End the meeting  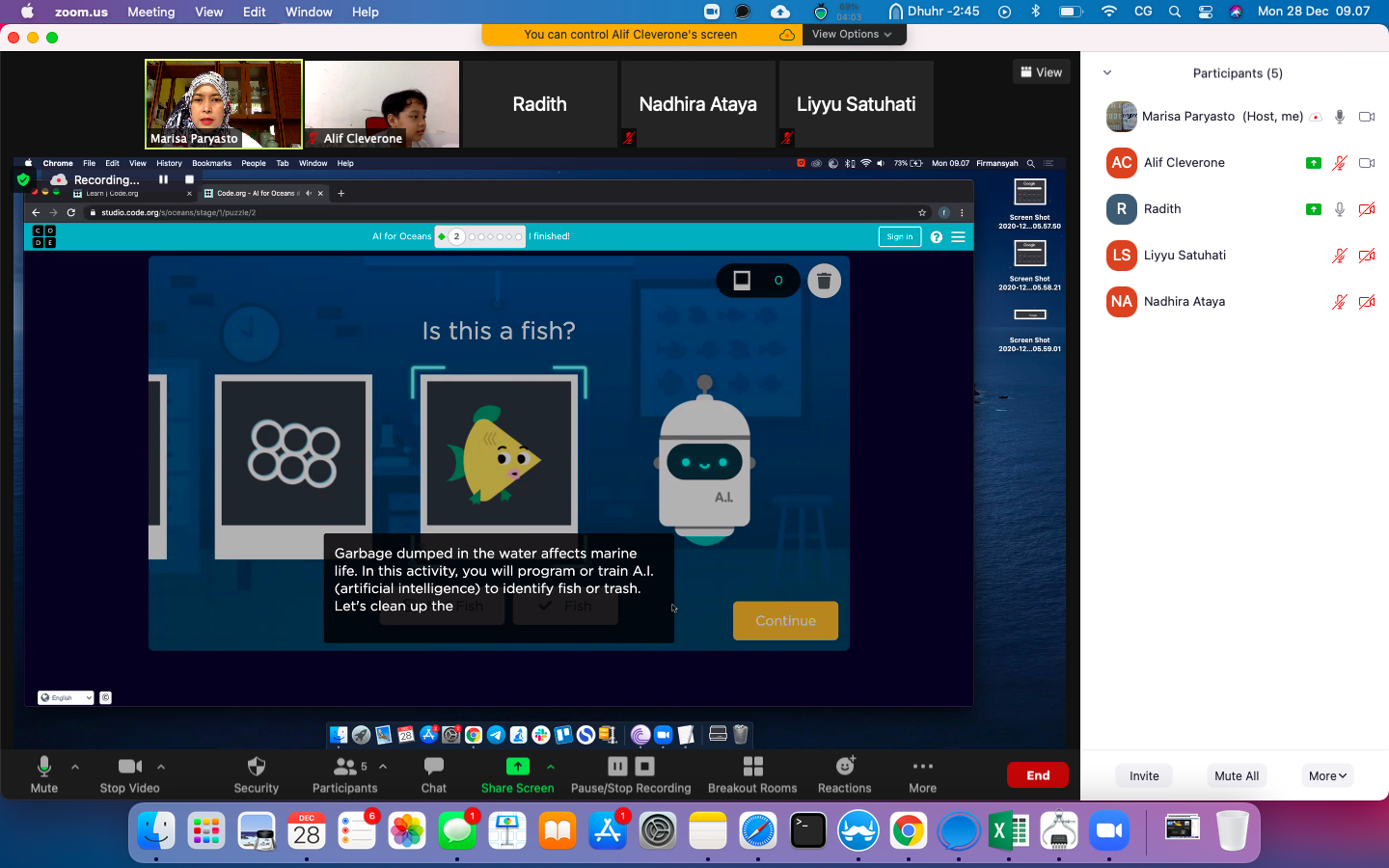point(1038,775)
